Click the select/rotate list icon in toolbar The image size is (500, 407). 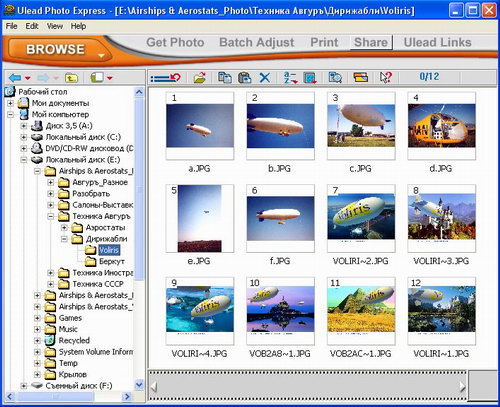[165, 78]
